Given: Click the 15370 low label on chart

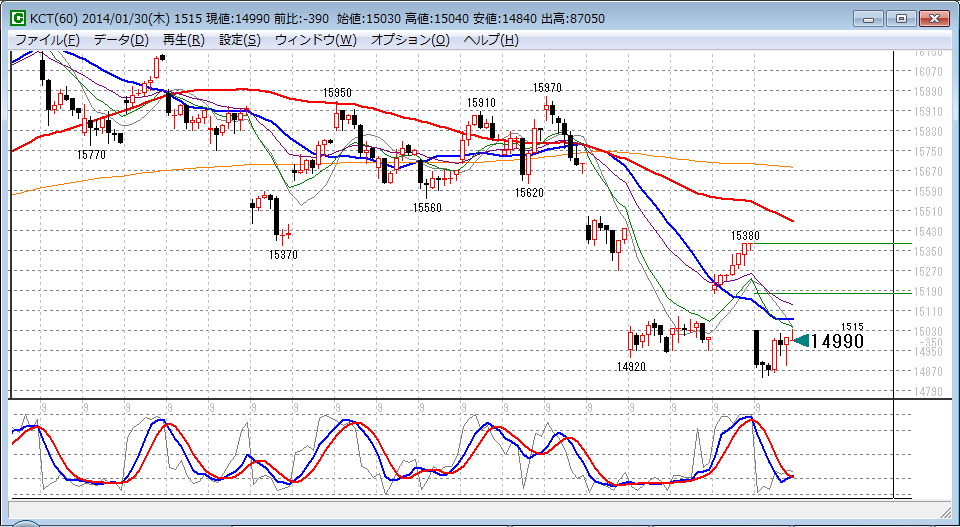Looking at the screenshot, I should (283, 255).
